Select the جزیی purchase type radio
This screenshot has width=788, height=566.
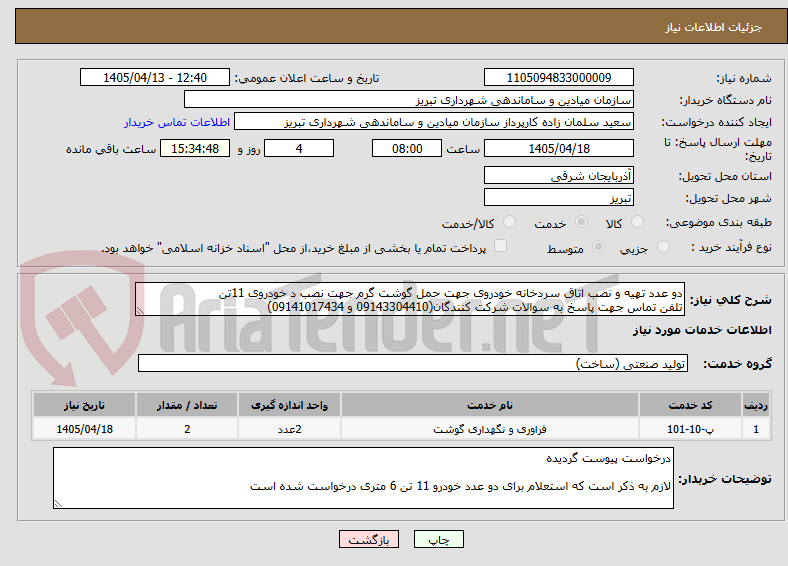(663, 247)
